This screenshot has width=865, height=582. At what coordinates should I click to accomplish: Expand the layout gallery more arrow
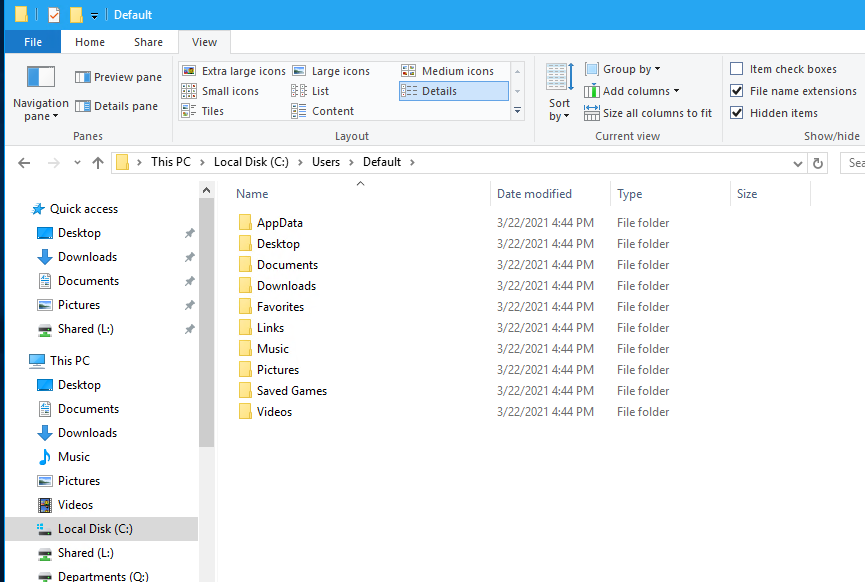[517, 111]
